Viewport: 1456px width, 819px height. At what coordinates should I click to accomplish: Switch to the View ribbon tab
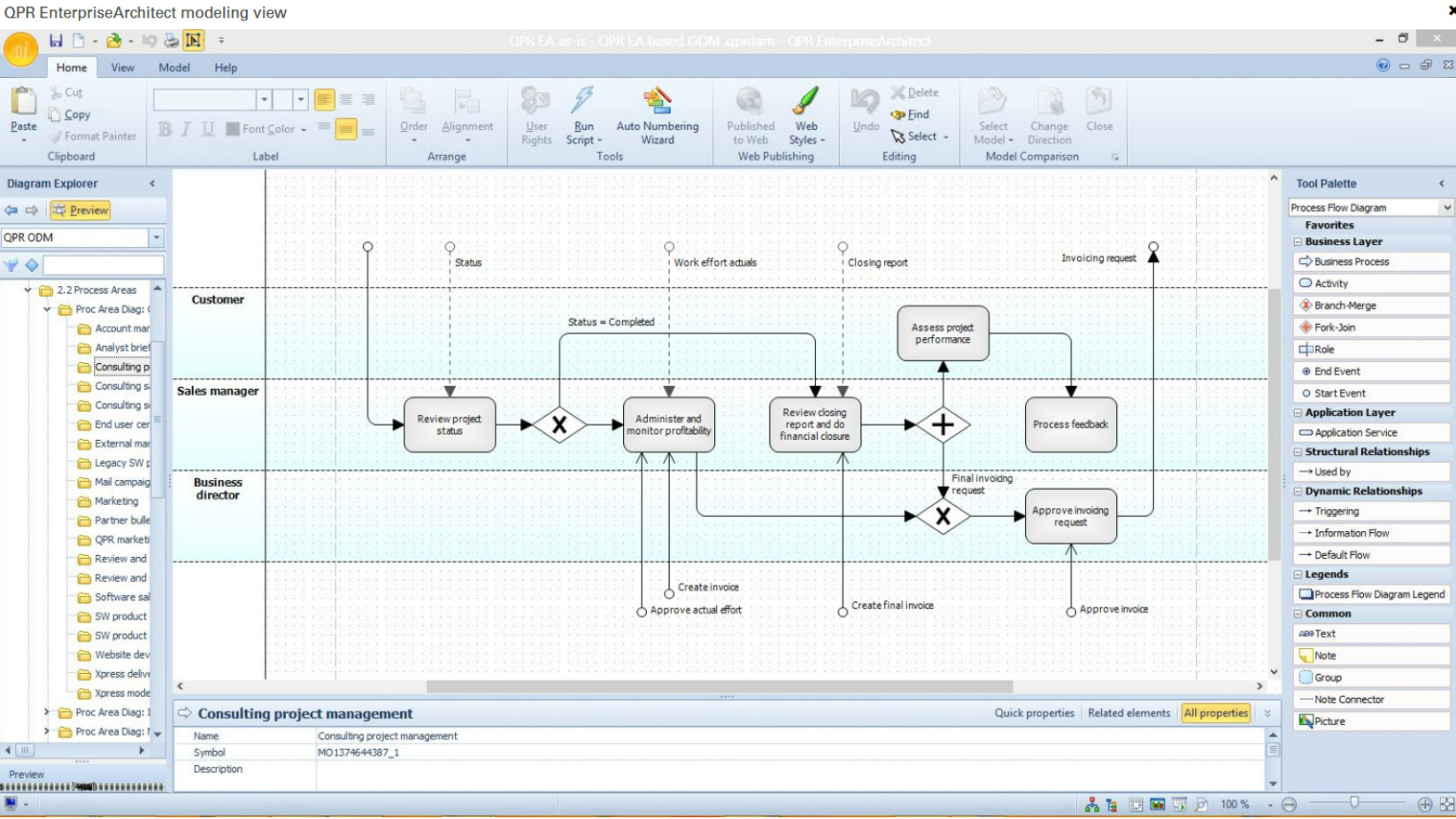click(122, 67)
